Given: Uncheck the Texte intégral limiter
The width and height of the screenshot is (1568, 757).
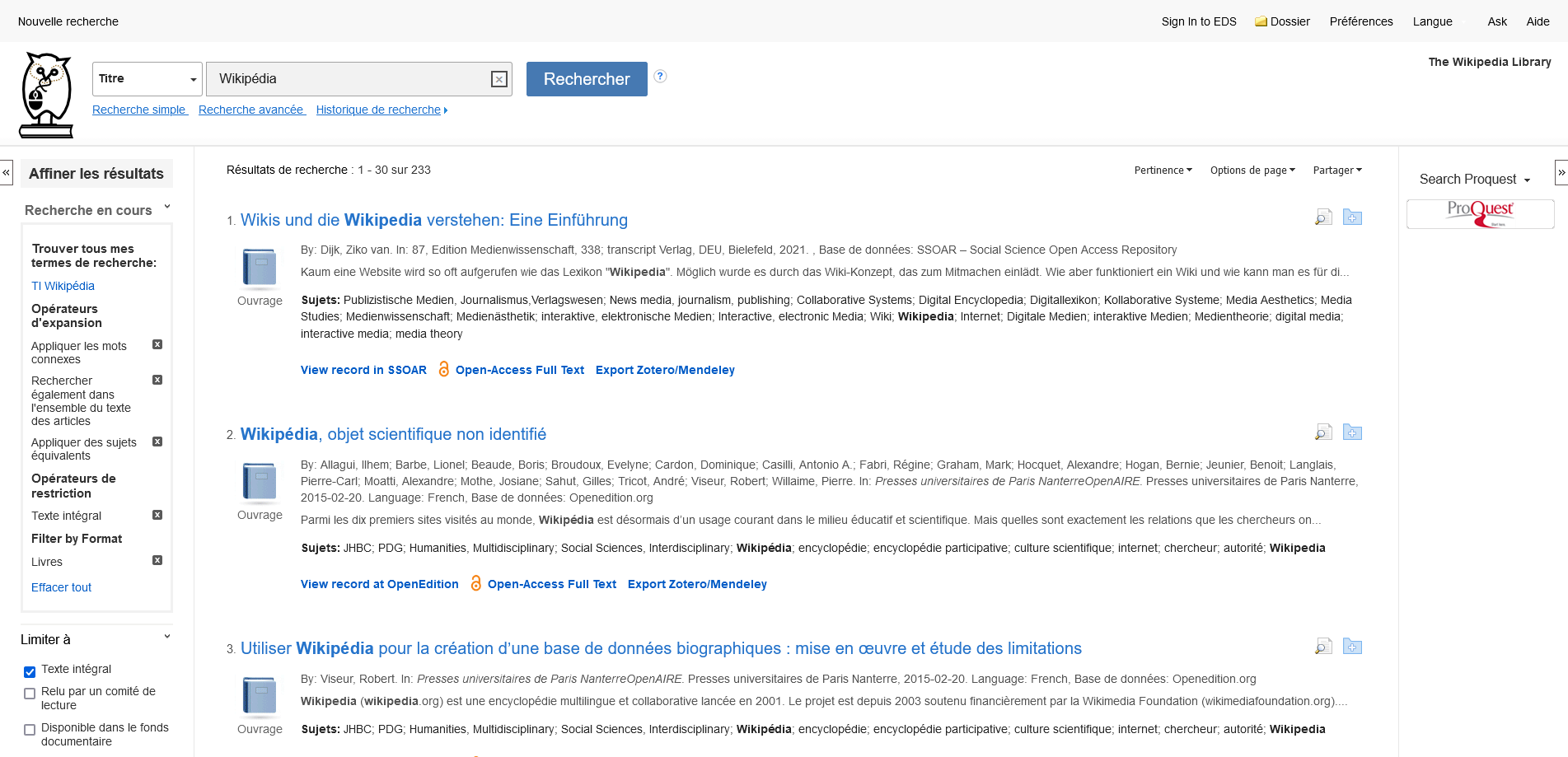Looking at the screenshot, I should pyautogui.click(x=30, y=671).
